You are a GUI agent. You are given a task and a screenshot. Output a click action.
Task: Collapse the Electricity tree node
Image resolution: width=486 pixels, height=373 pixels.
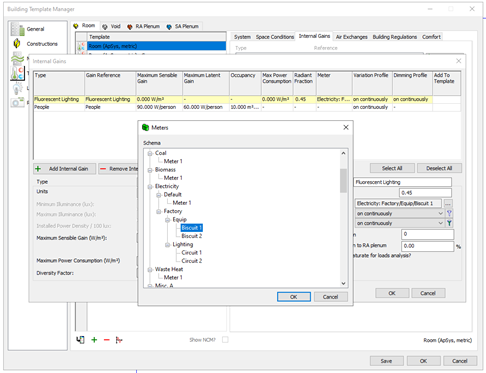150,186
